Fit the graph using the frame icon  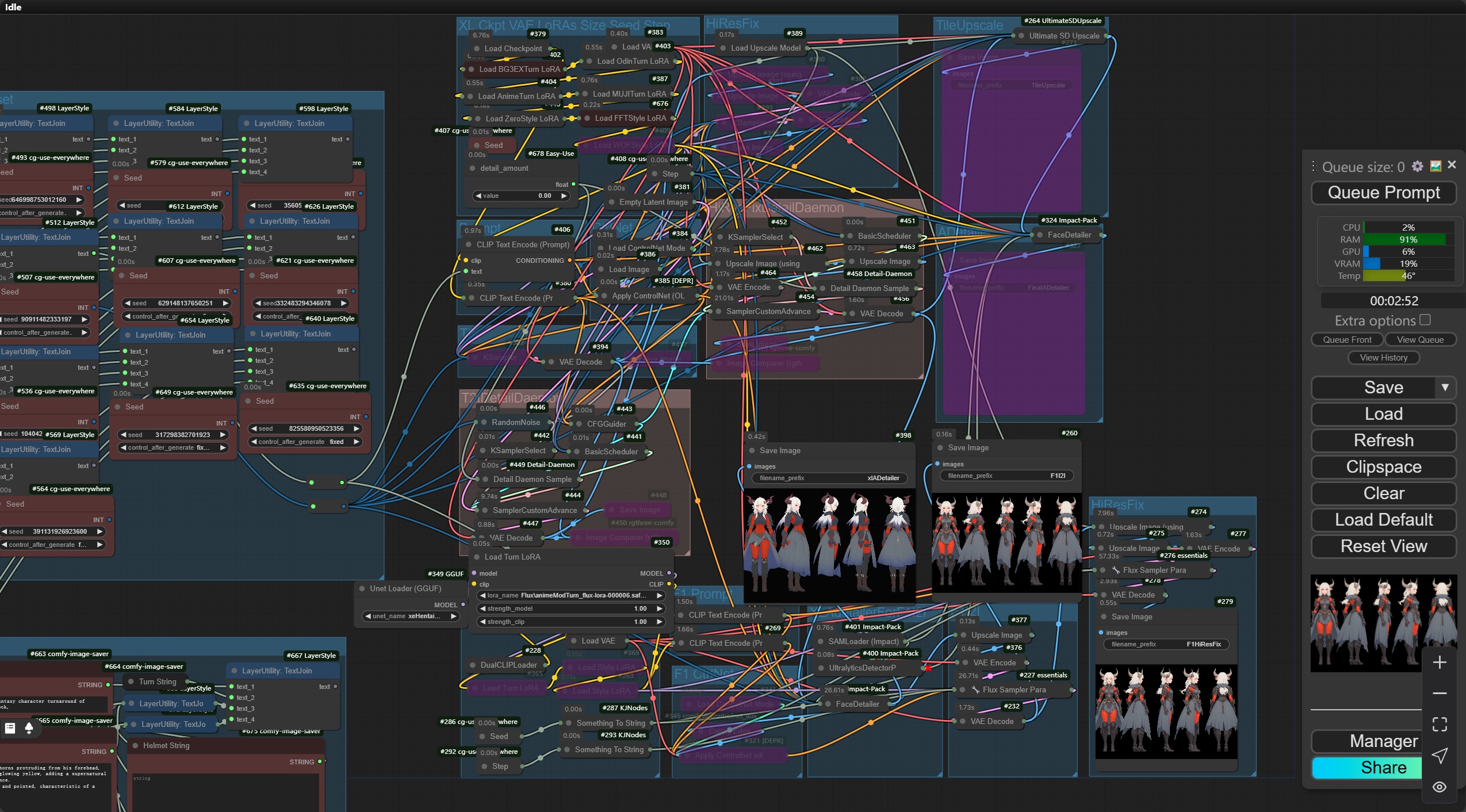tap(1440, 724)
